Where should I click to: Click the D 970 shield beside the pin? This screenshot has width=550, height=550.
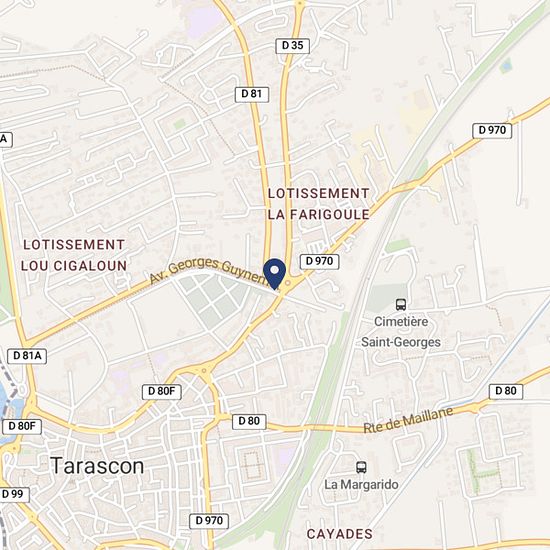click(320, 261)
